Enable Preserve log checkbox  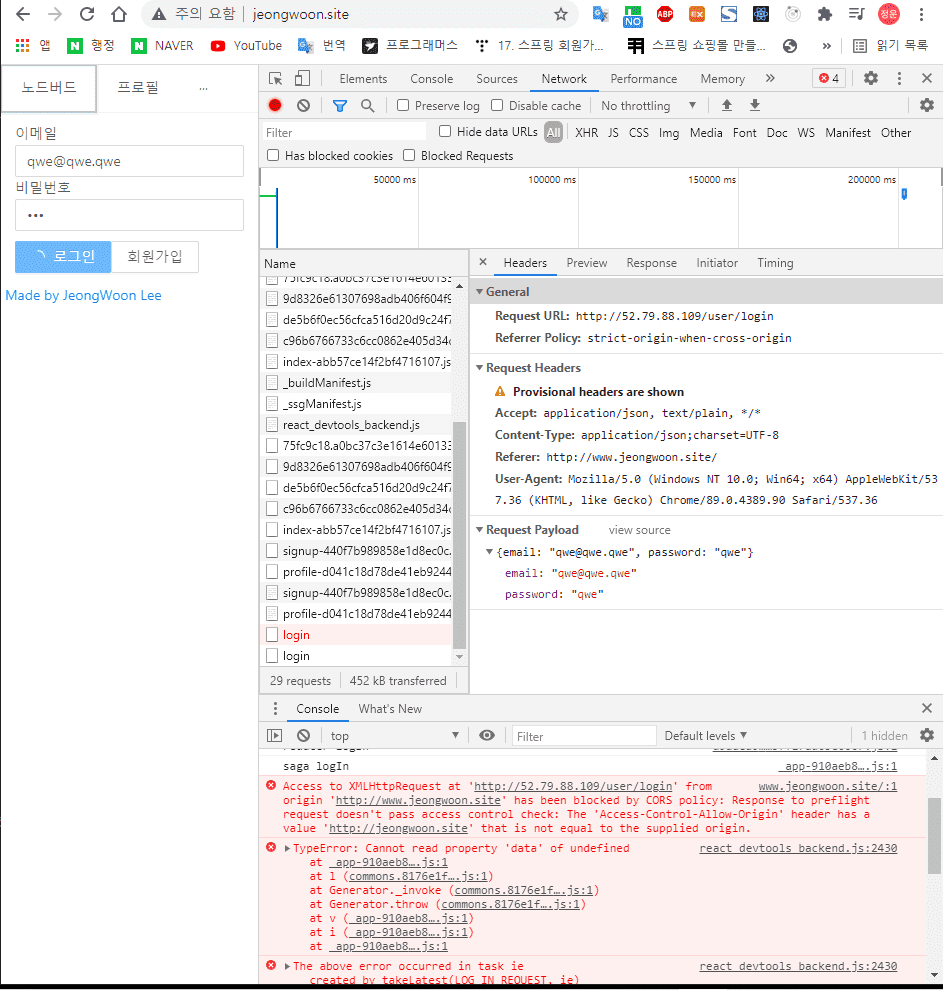pos(403,105)
